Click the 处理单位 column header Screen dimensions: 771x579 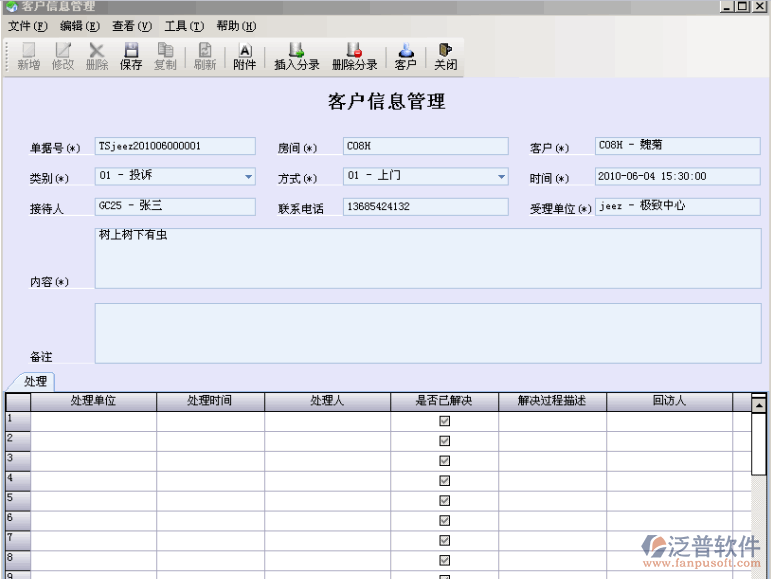click(x=93, y=401)
